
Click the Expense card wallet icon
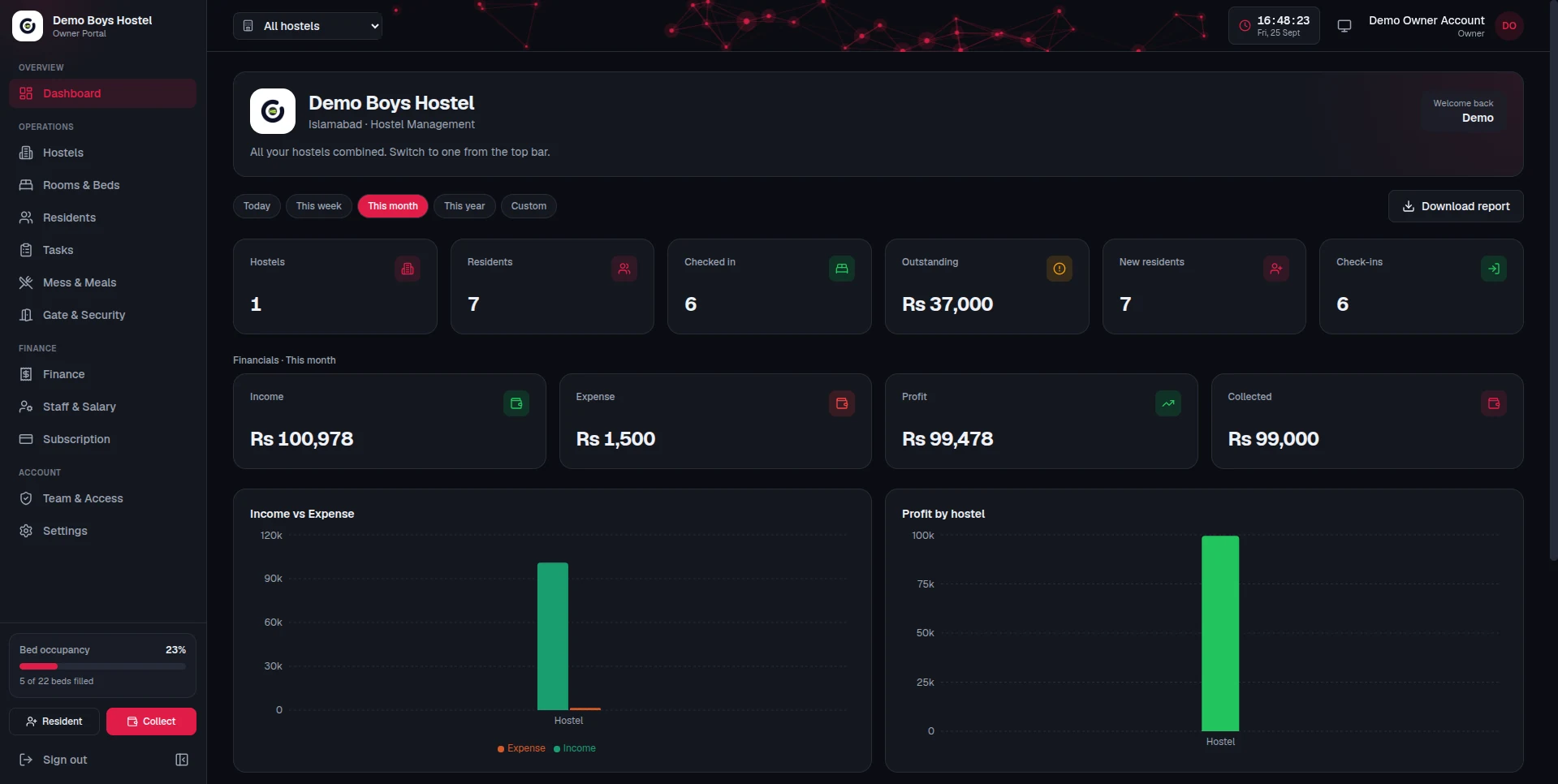pos(842,403)
